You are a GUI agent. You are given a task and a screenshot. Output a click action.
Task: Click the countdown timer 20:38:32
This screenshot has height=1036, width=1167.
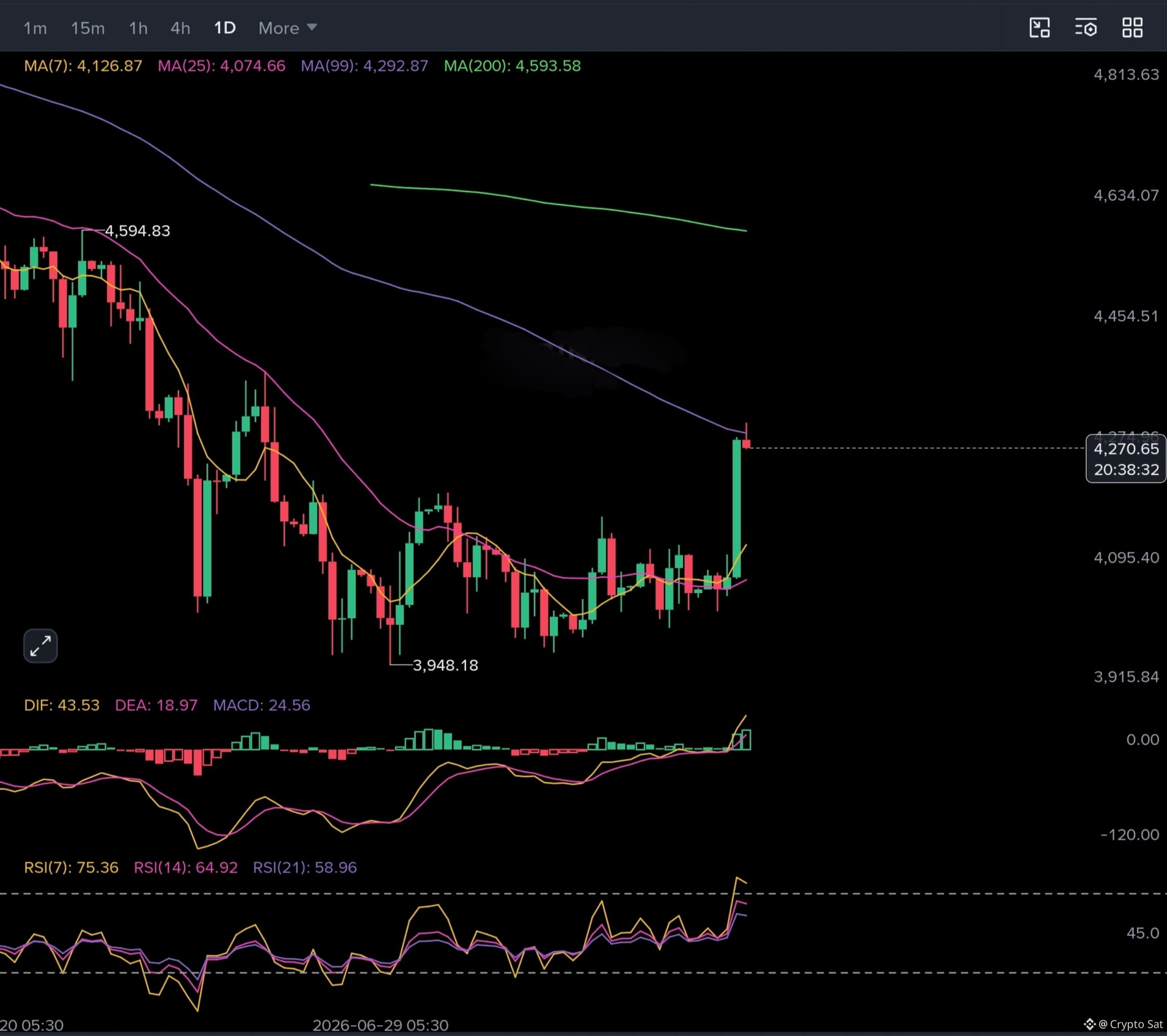point(1126,470)
